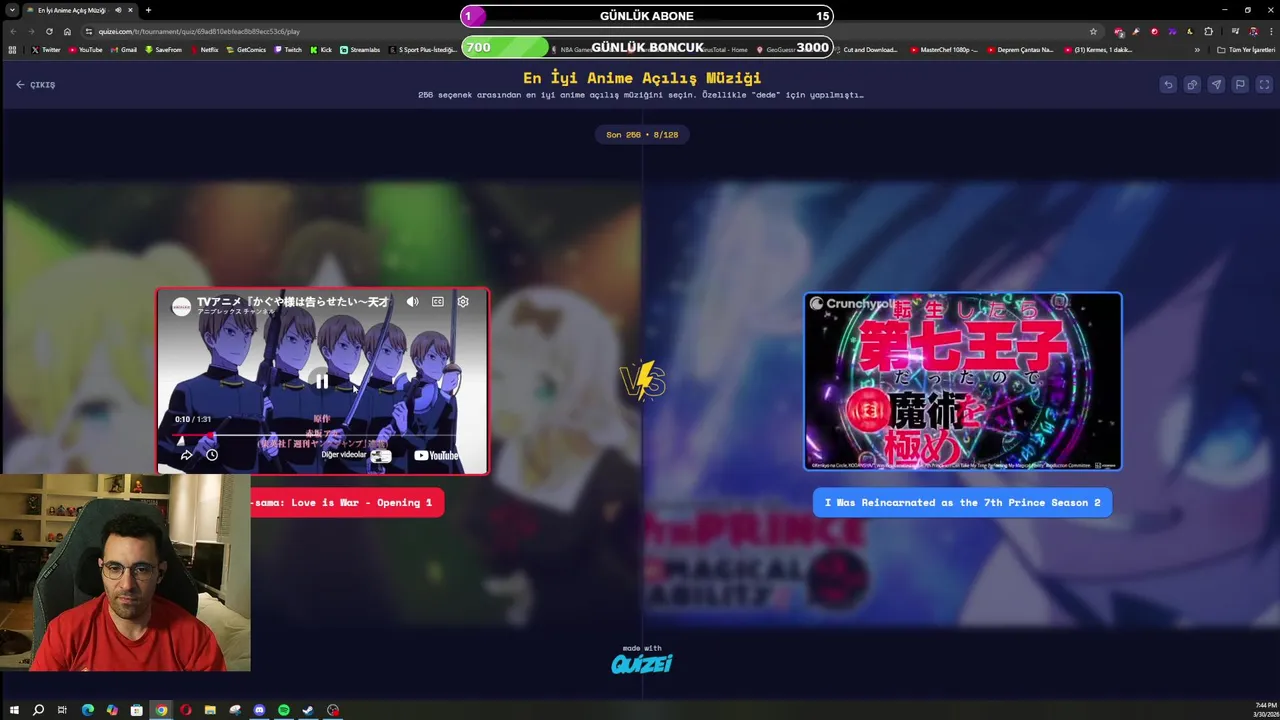Open Microsoft Store from taskbar
Screen dimensions: 1280x720
point(136,710)
